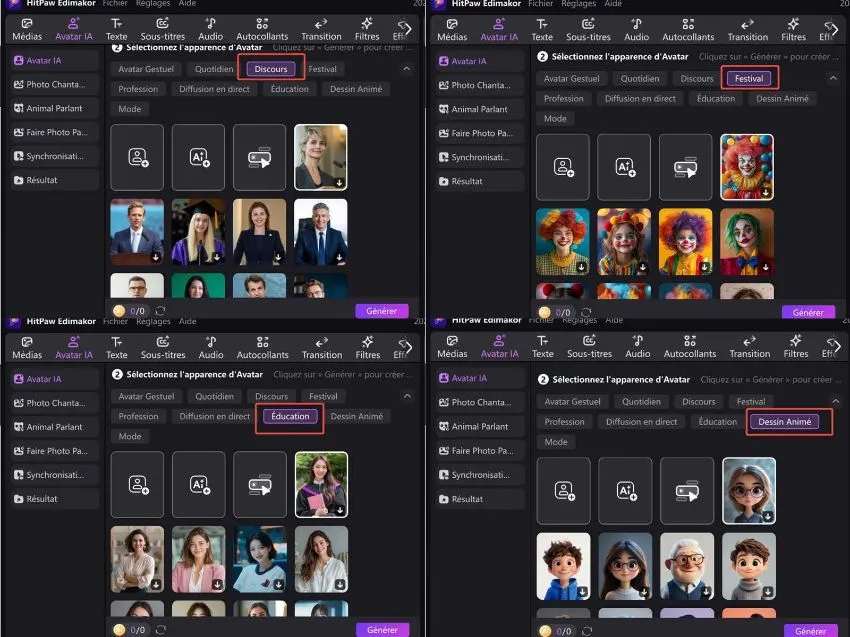Select the graduate woman avatar in purple gown
The height and width of the screenshot is (637, 850).
[198, 232]
